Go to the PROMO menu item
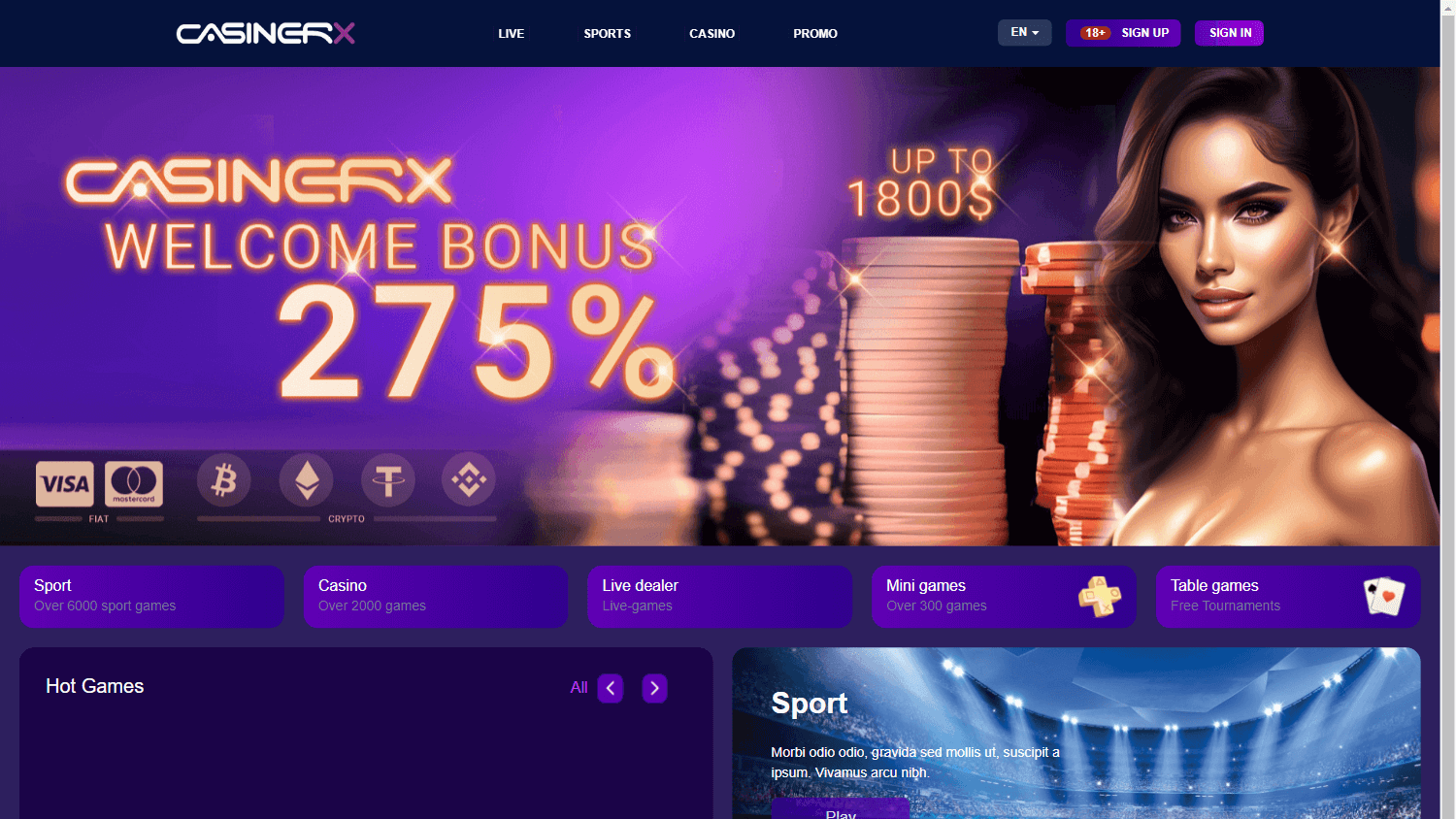 815,34
